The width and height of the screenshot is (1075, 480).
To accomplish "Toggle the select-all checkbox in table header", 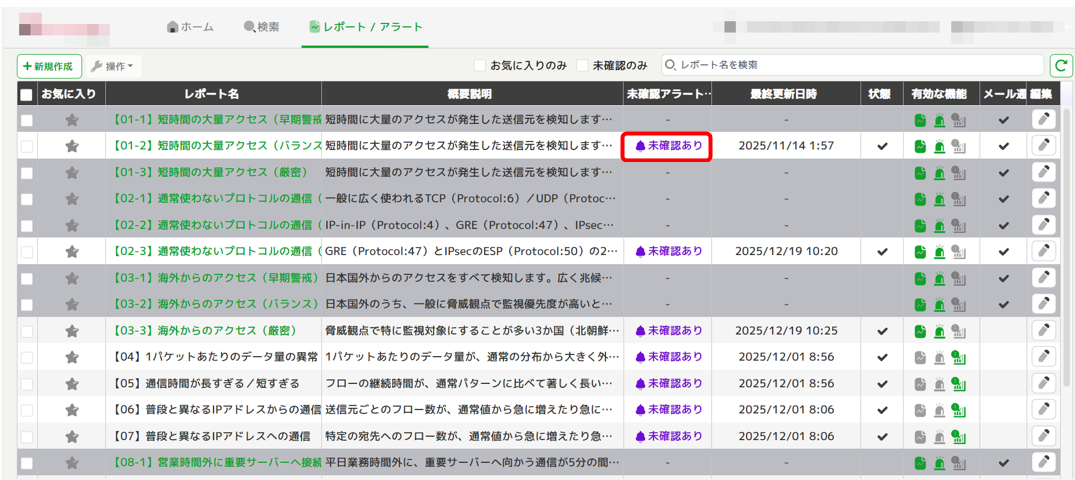I will (26, 95).
